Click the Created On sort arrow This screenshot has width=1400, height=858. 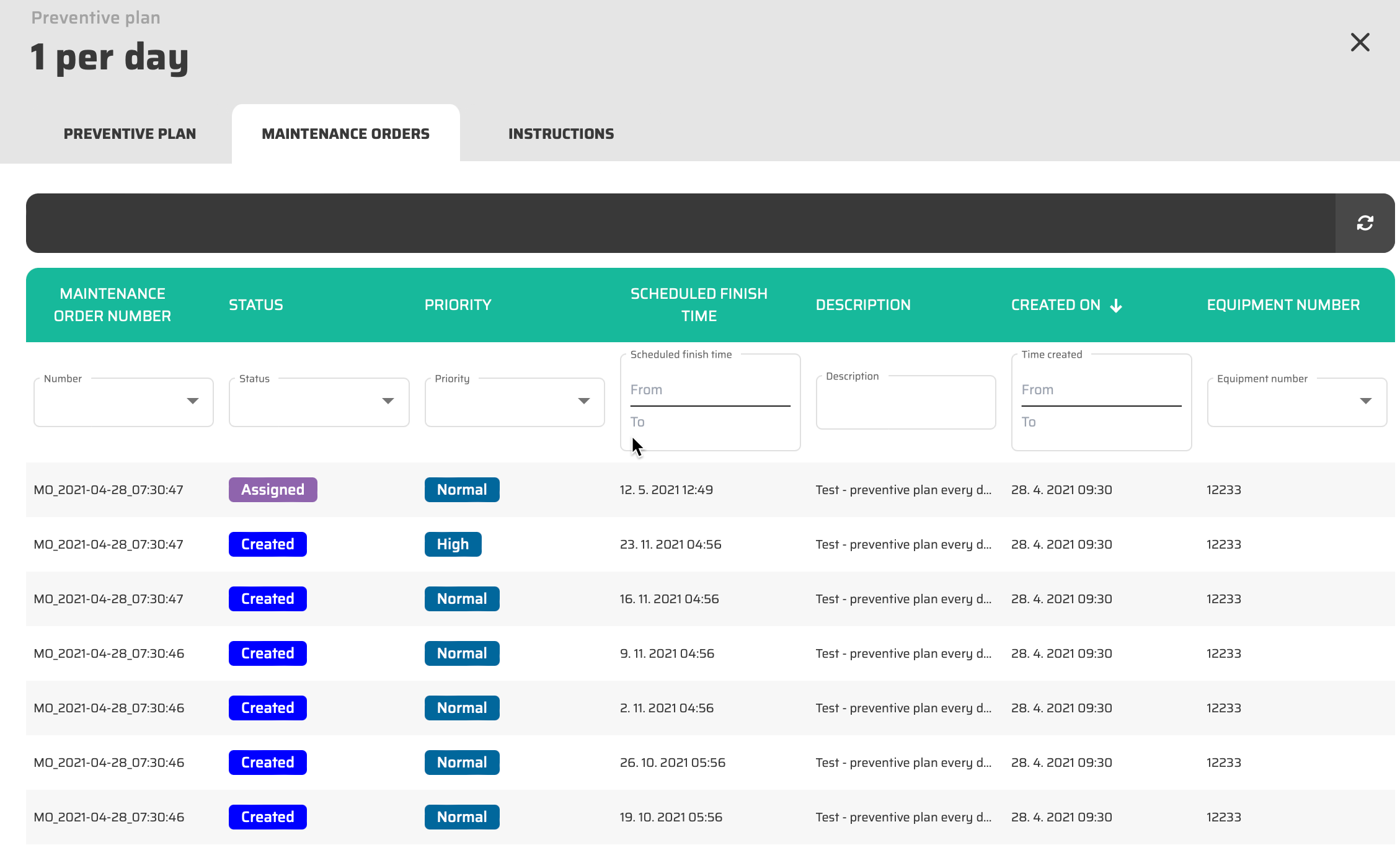[x=1116, y=306]
